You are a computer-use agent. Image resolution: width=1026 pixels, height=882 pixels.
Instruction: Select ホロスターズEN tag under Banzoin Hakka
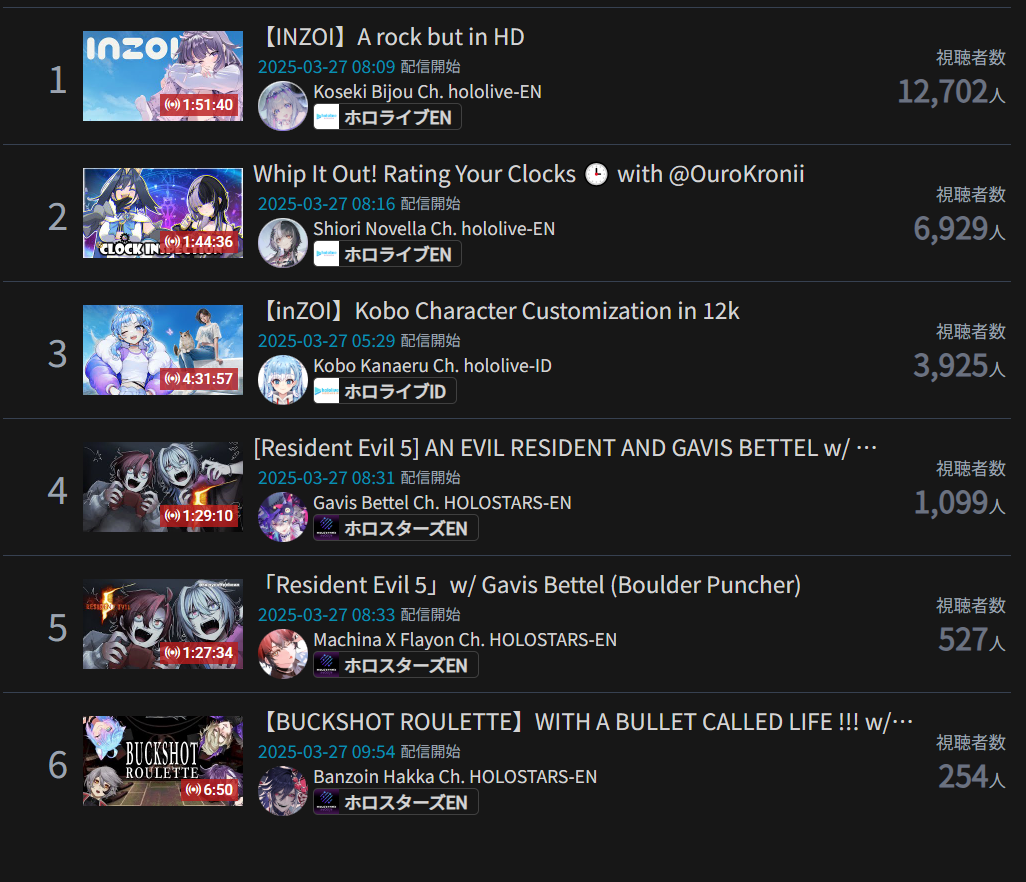396,802
